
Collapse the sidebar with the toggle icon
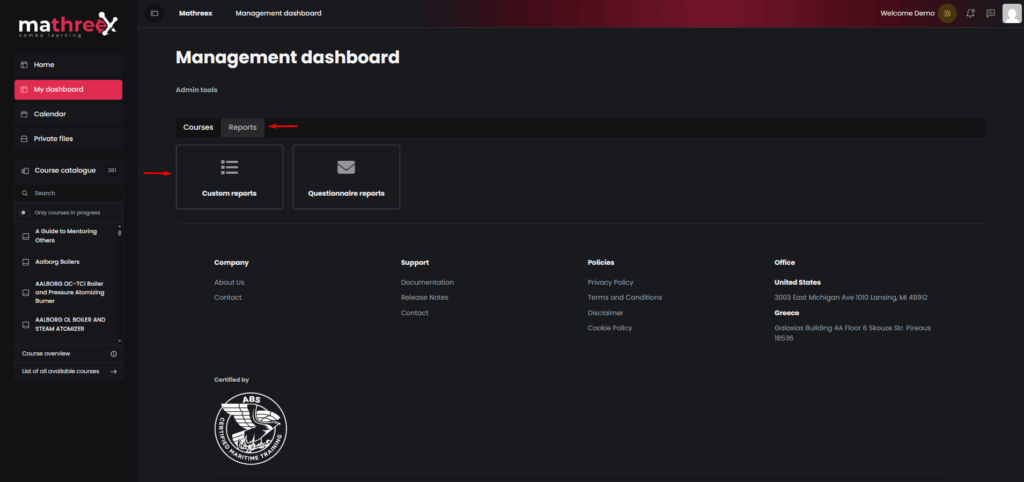[x=155, y=13]
